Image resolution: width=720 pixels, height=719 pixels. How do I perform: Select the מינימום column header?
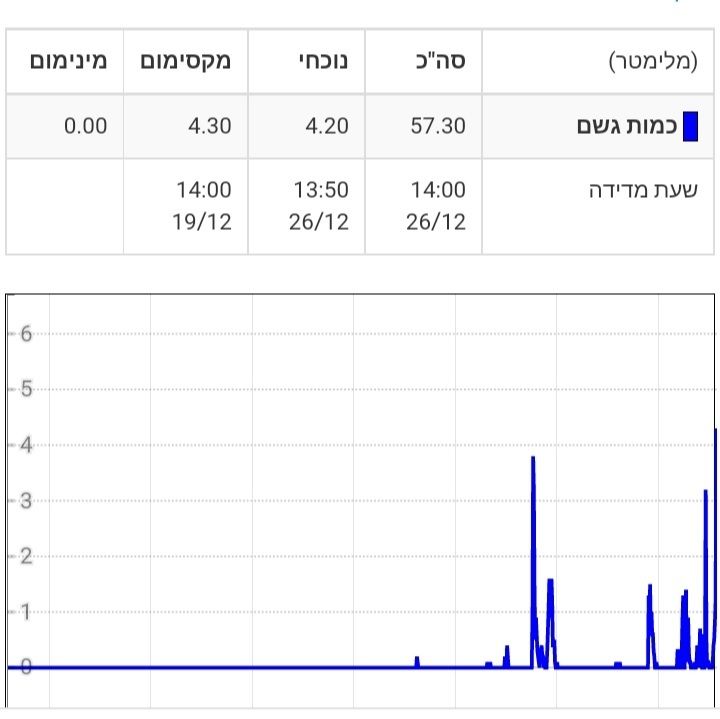(x=68, y=61)
